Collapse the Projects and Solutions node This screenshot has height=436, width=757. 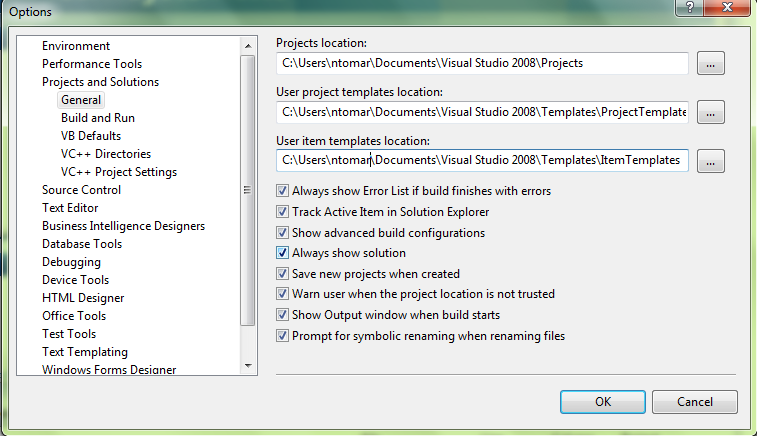coord(100,82)
